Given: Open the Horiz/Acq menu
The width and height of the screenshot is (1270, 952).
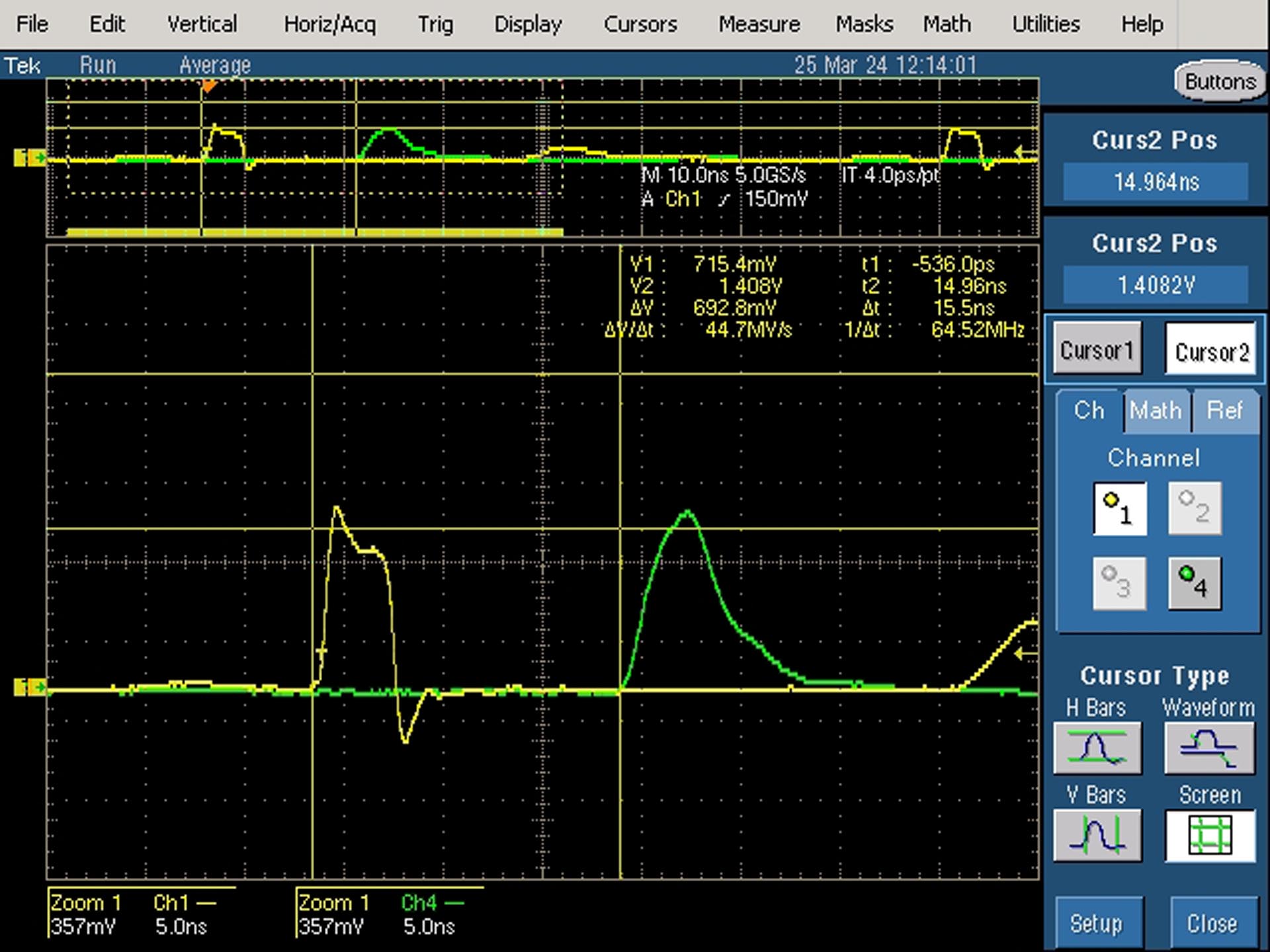Looking at the screenshot, I should tap(329, 24).
